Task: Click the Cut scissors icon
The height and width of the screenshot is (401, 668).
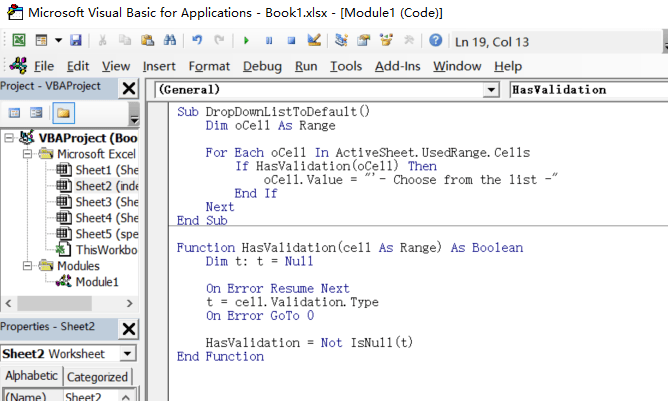Action: click(x=102, y=40)
